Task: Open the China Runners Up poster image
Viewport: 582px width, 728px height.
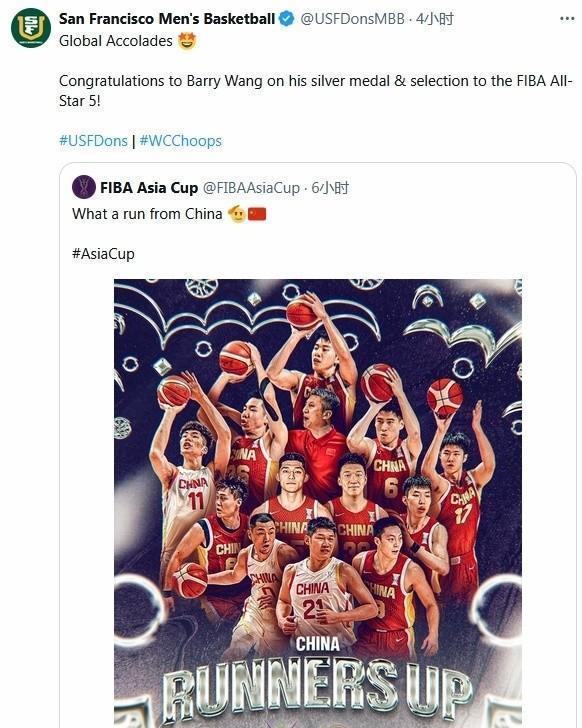Action: 318,503
